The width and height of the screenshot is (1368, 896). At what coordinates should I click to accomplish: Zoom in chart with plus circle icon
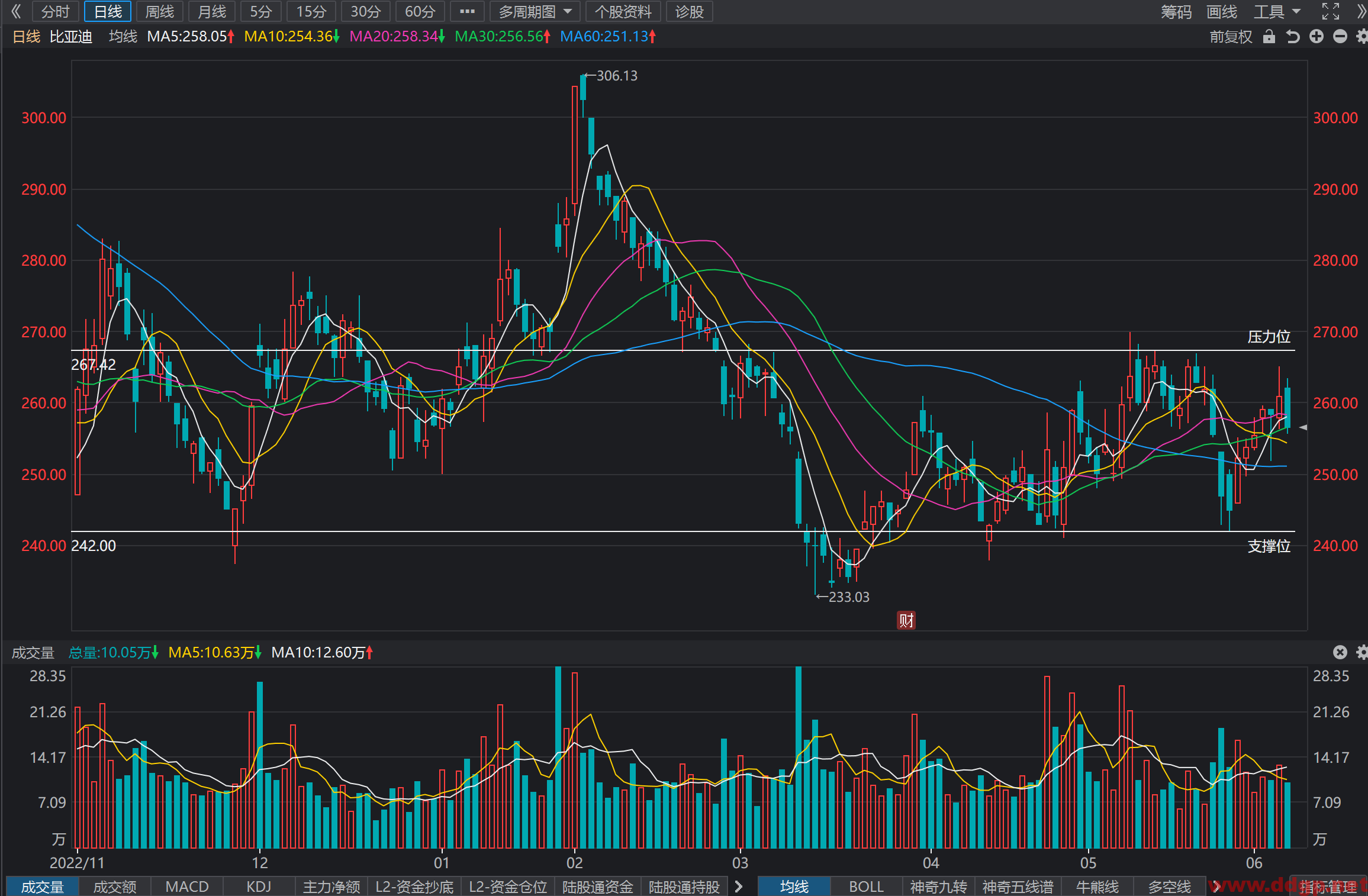click(x=1317, y=37)
